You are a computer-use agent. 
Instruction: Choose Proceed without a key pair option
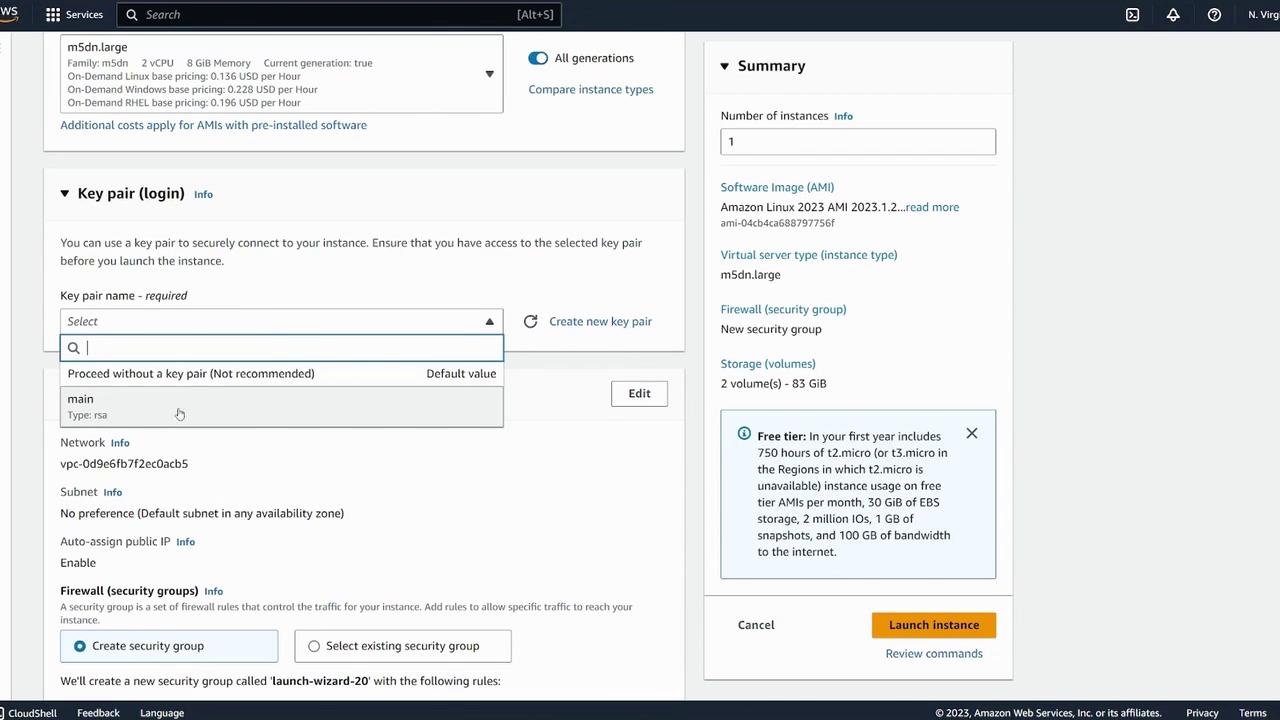191,374
